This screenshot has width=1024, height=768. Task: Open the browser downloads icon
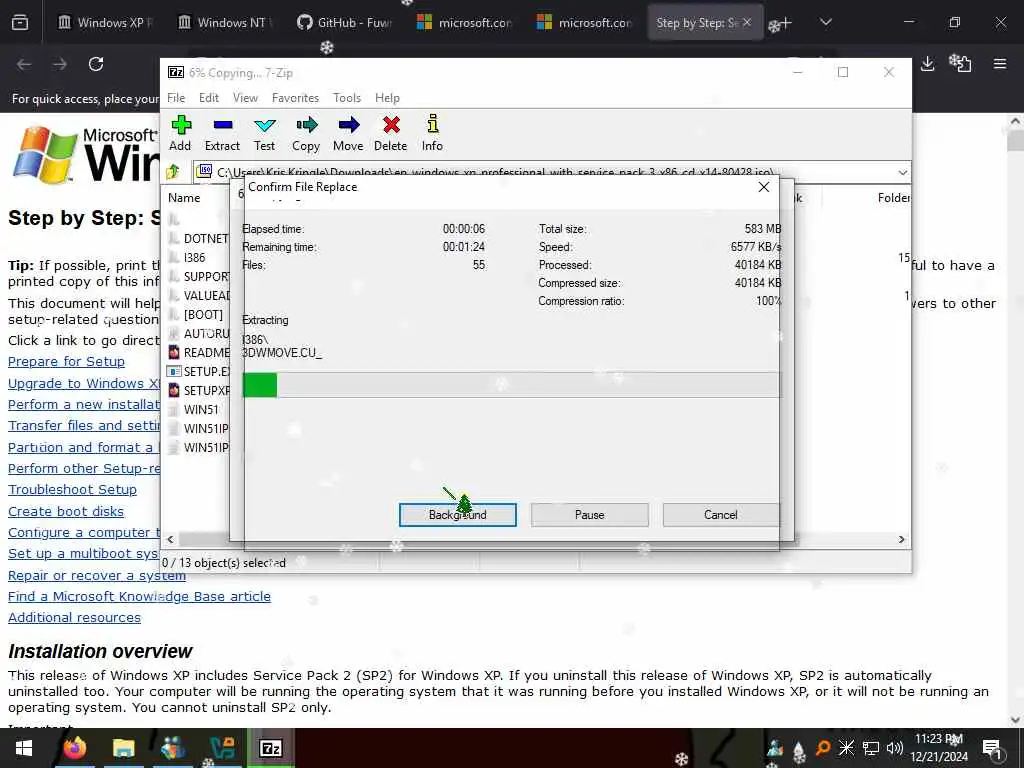pyautogui.click(x=927, y=63)
